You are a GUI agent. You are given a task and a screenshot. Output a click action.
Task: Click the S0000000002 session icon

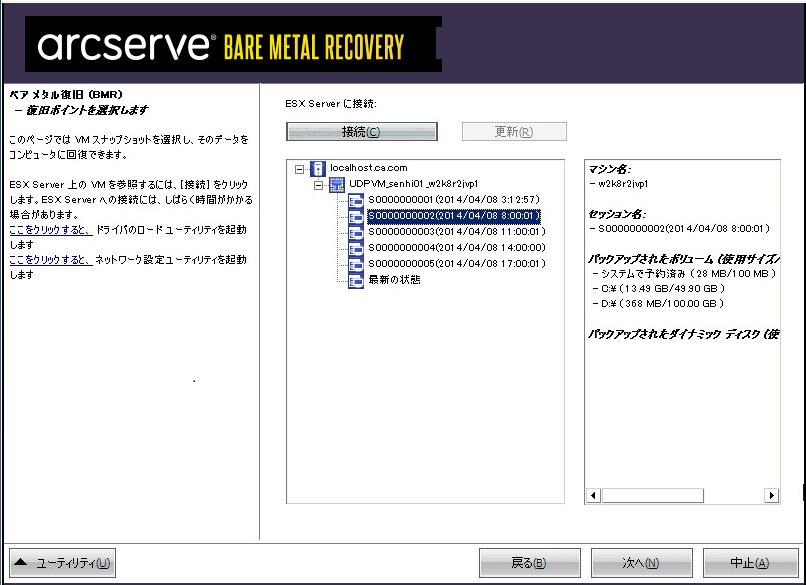coord(356,216)
